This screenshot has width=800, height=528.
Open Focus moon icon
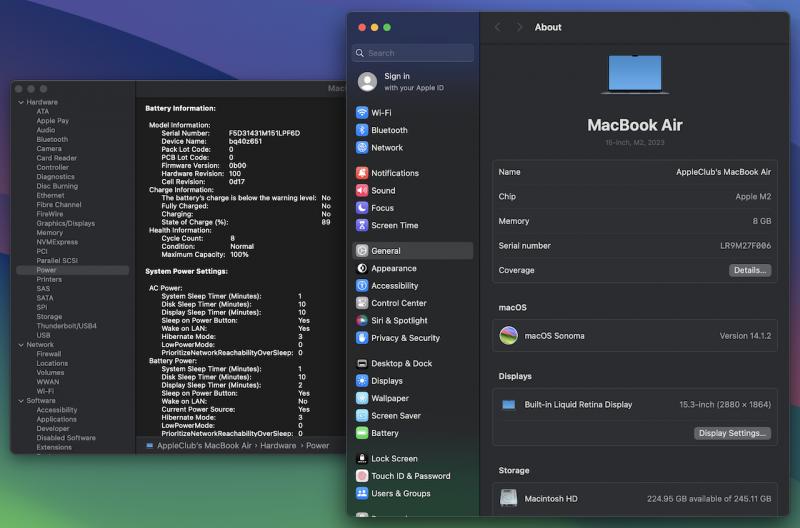(362, 208)
